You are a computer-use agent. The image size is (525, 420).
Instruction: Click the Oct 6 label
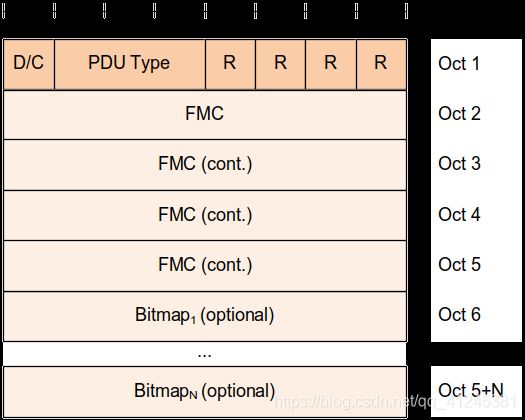[459, 315]
